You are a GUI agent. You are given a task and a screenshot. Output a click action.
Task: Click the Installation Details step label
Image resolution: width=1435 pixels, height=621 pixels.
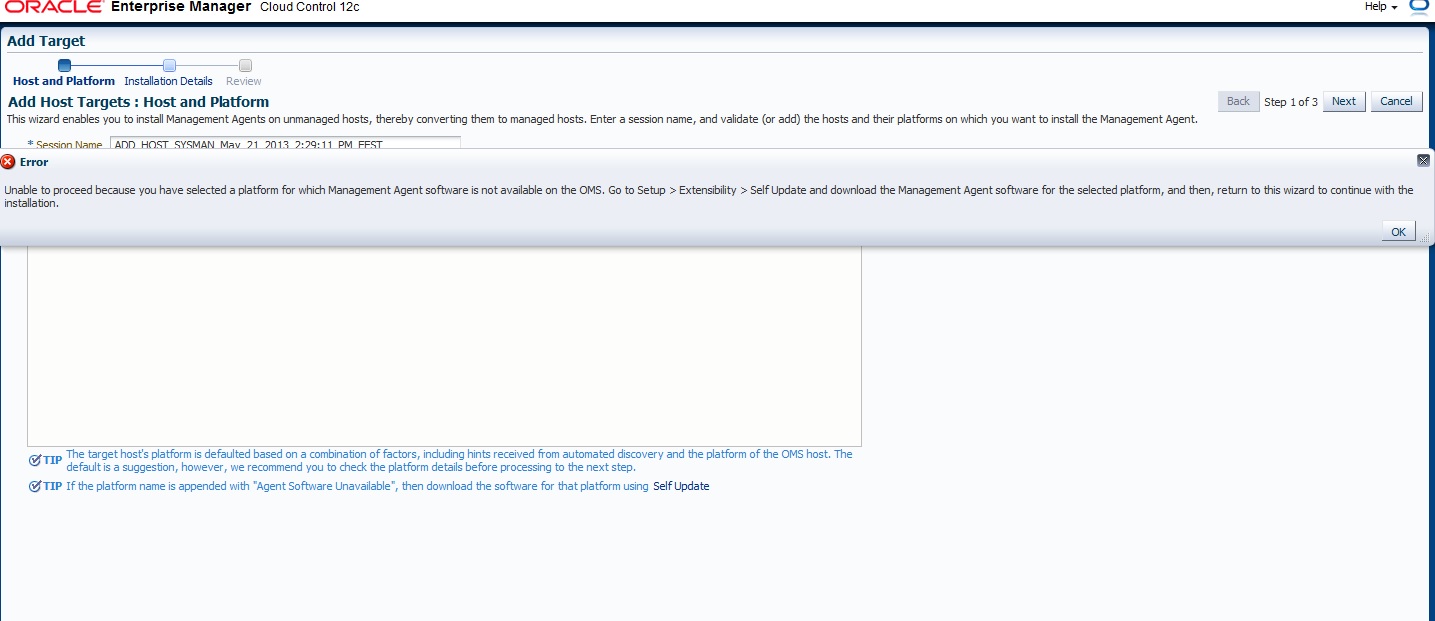pyautogui.click(x=168, y=81)
